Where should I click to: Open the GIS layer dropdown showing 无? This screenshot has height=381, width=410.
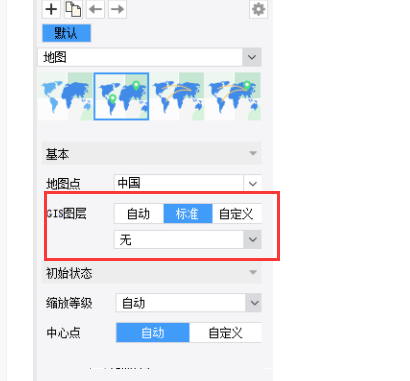tap(188, 239)
